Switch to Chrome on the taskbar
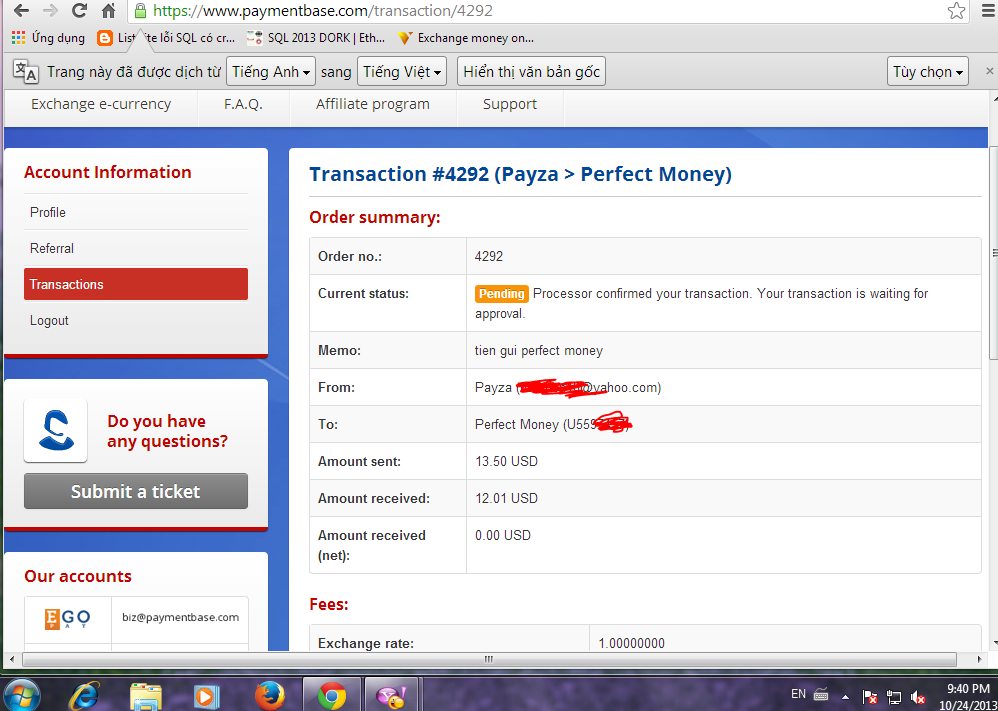 click(332, 695)
